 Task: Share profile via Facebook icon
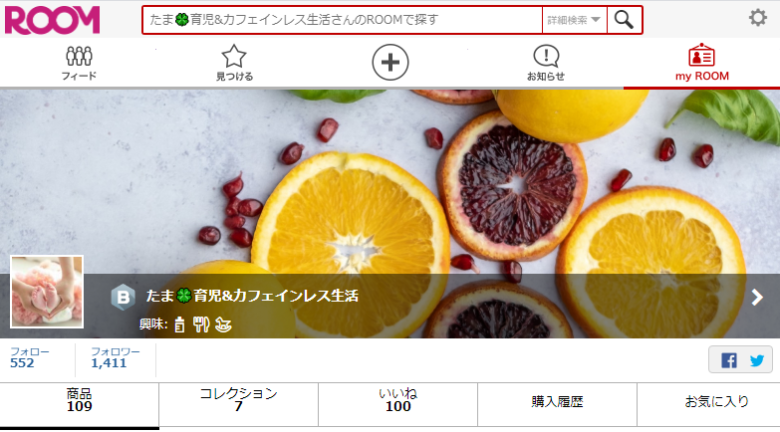(729, 360)
